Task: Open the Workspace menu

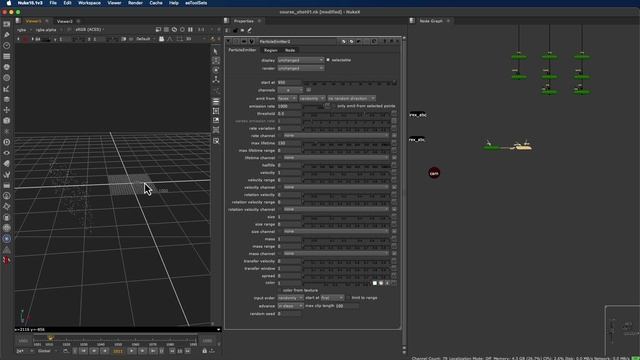Action: [89, 3]
